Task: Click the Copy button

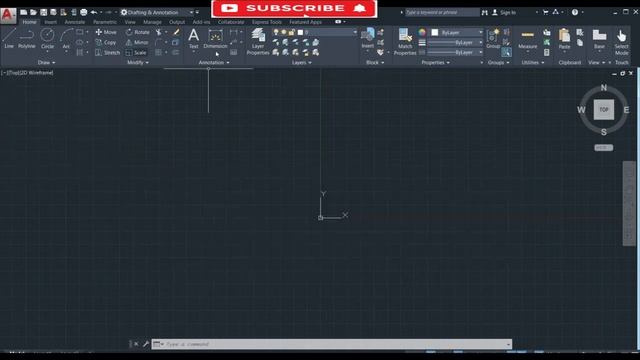Action: point(106,42)
